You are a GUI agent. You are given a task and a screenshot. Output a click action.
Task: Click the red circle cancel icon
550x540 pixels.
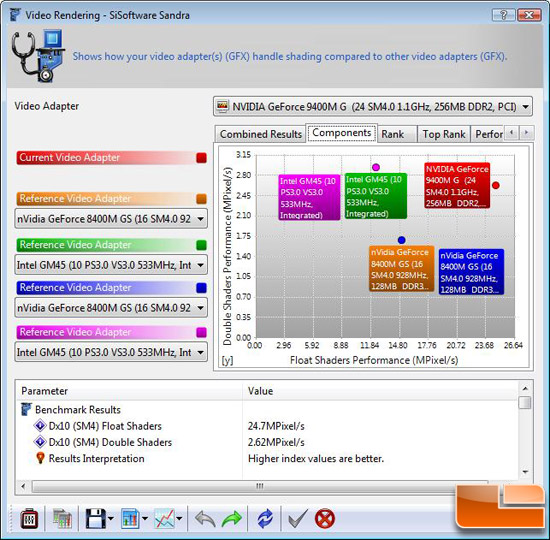pyautogui.click(x=325, y=519)
